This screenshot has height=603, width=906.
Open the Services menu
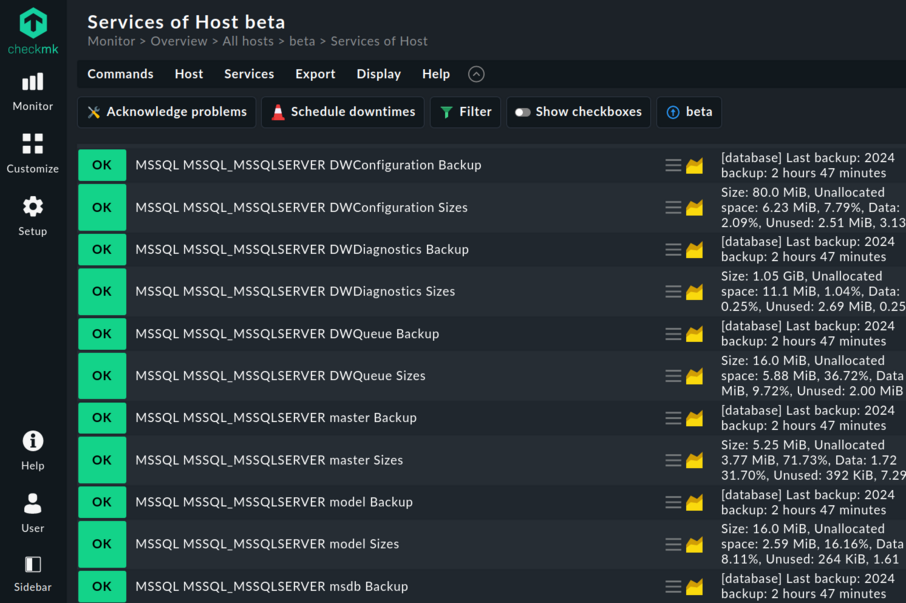(x=249, y=74)
